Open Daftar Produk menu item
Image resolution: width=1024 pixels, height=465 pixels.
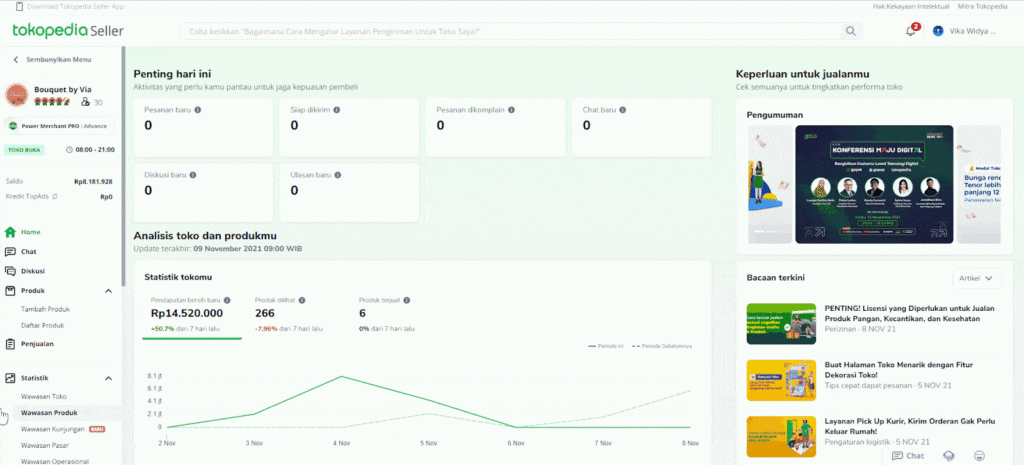[42, 325]
